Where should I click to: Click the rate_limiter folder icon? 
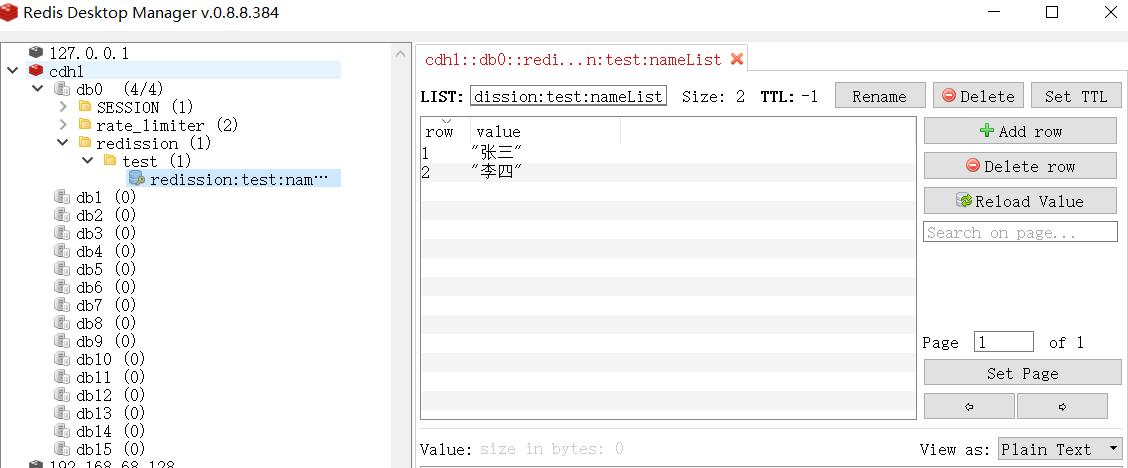coord(84,125)
